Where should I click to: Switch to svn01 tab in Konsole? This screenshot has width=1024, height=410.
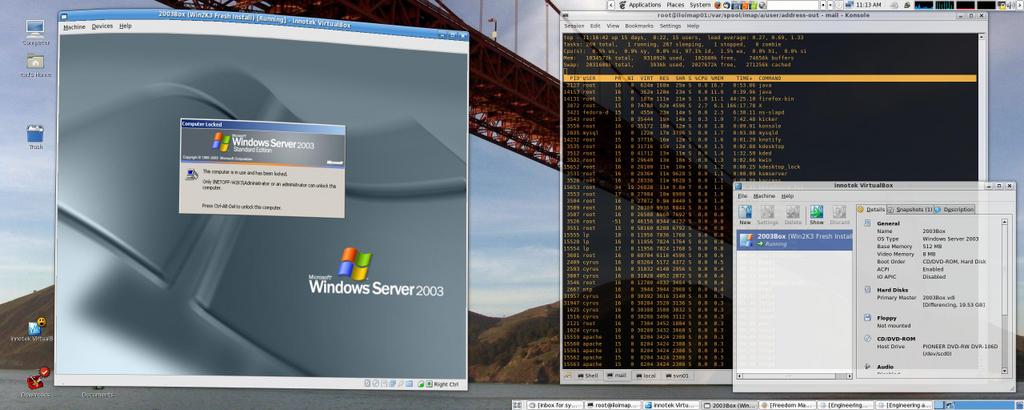(677, 376)
